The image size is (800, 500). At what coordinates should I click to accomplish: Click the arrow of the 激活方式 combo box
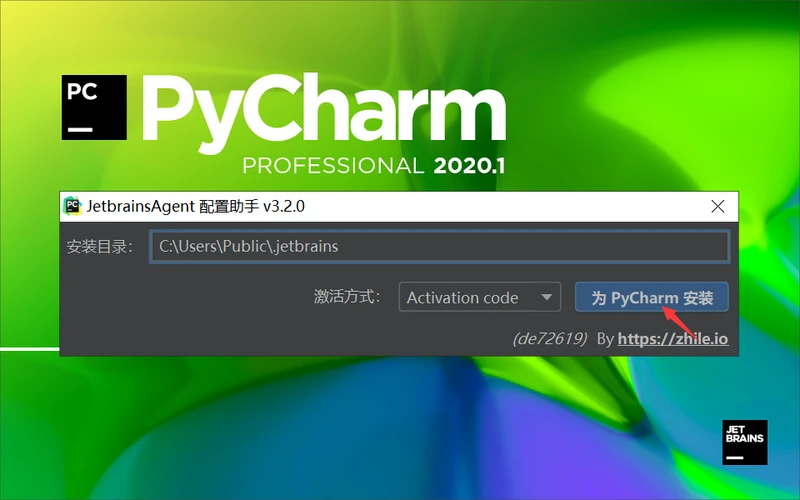point(546,297)
